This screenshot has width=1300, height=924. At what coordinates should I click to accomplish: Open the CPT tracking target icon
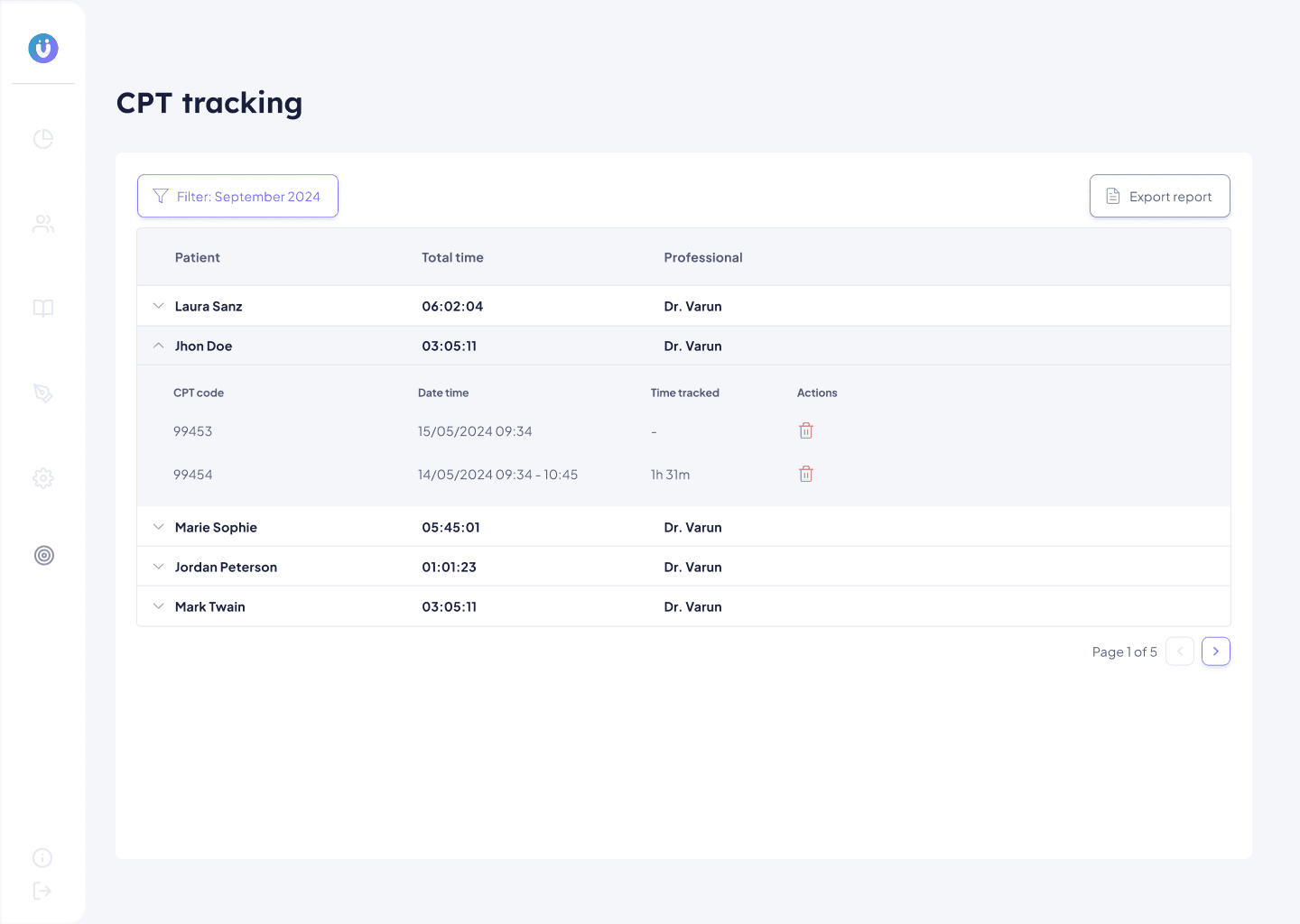tap(43, 556)
